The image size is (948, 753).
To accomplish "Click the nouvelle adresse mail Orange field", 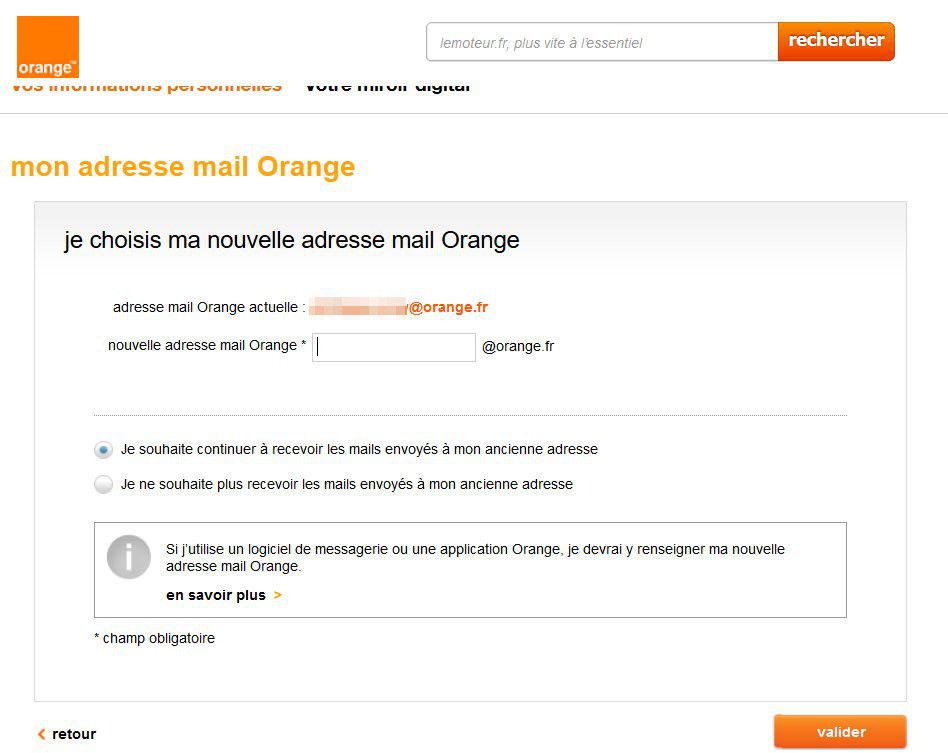I will tap(394, 347).
